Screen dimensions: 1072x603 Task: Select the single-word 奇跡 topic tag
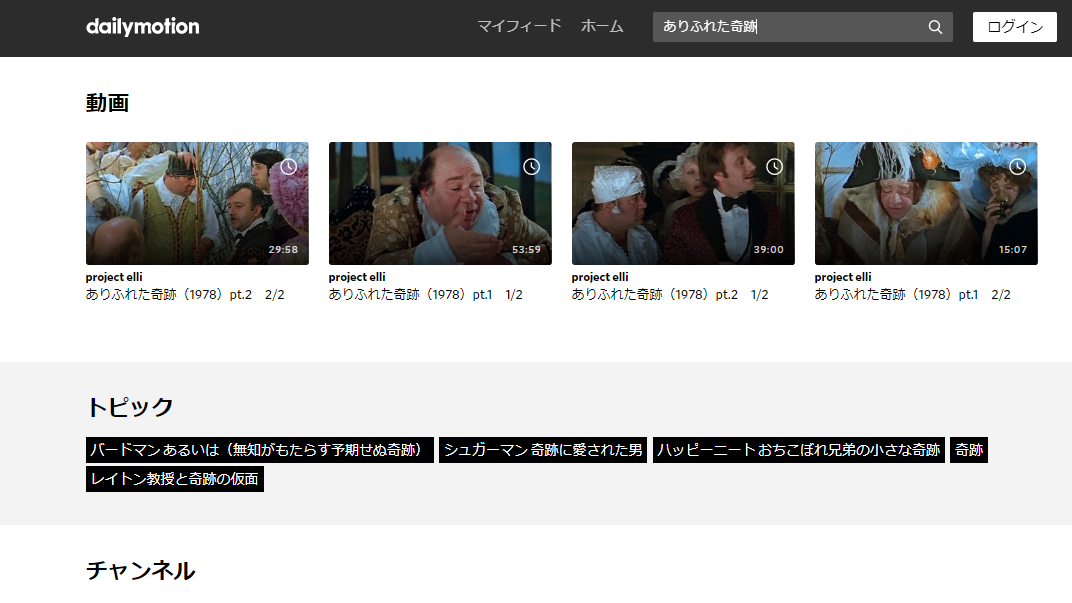tap(969, 450)
